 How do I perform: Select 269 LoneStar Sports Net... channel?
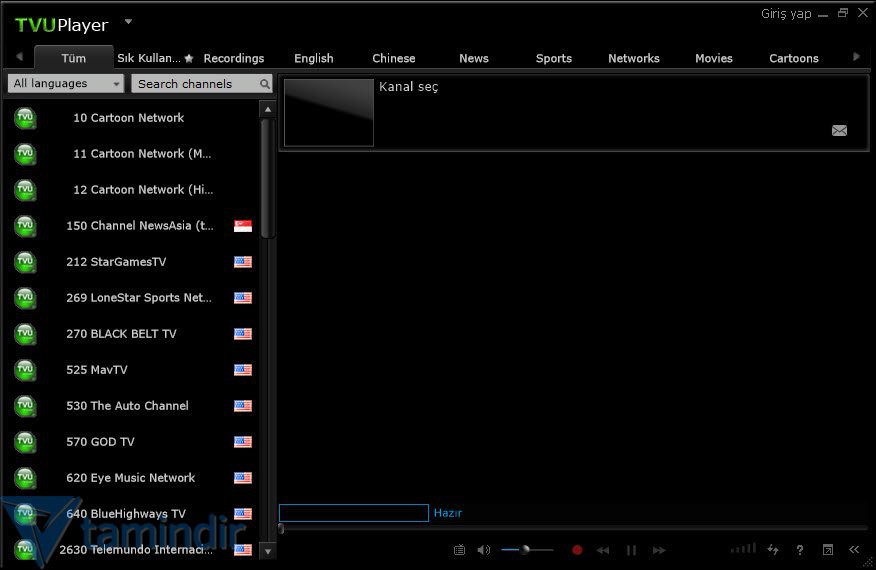pyautogui.click(x=132, y=298)
